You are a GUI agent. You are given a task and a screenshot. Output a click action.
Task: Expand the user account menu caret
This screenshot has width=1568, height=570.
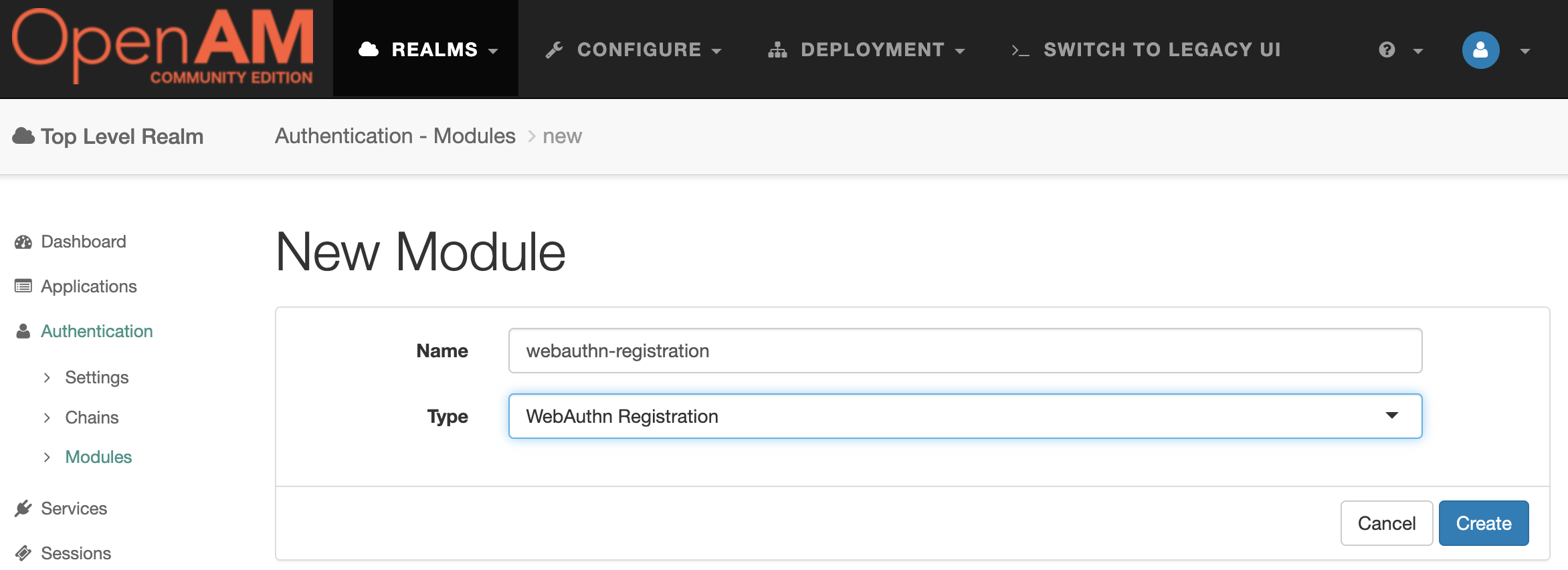[1525, 52]
